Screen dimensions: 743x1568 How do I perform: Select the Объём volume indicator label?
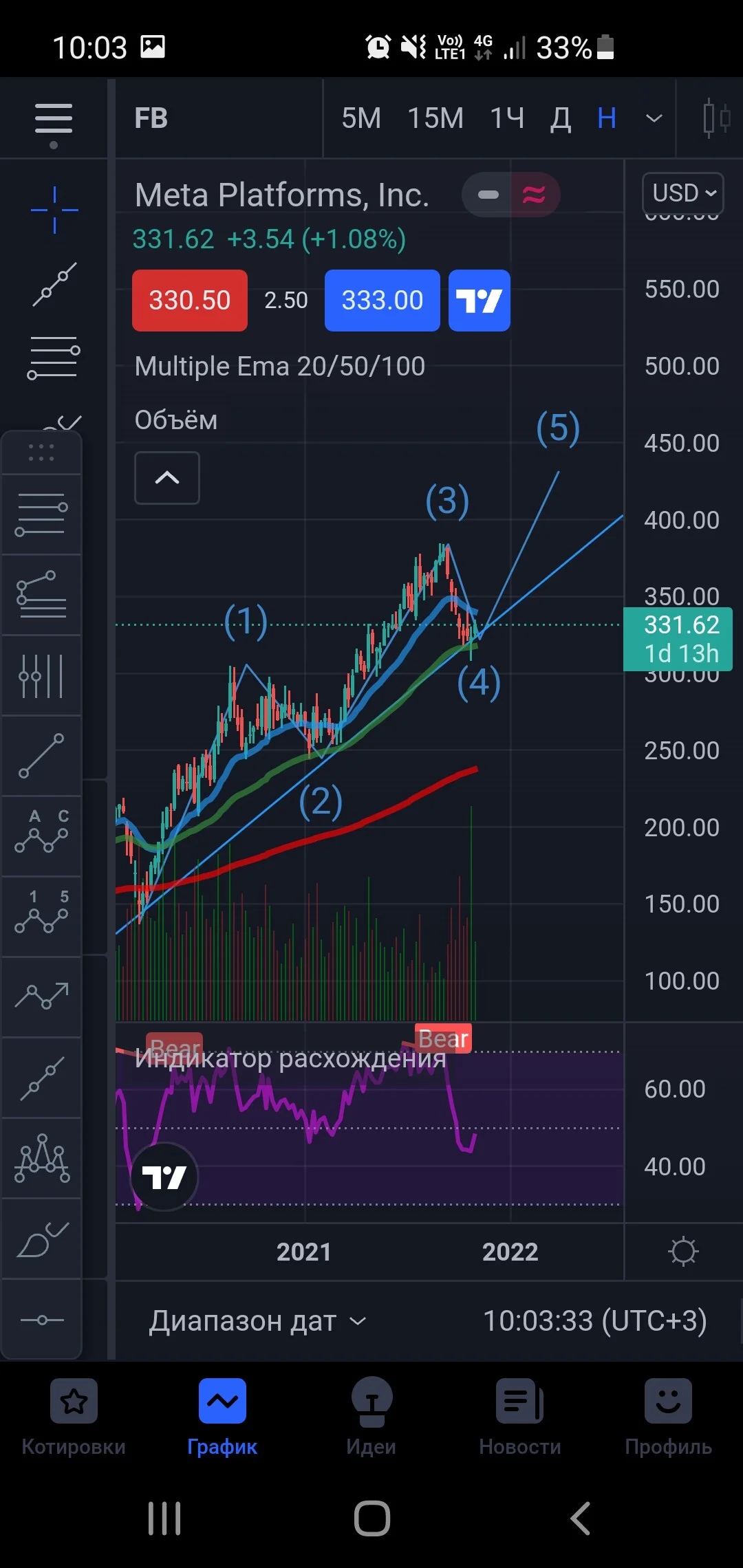point(176,420)
